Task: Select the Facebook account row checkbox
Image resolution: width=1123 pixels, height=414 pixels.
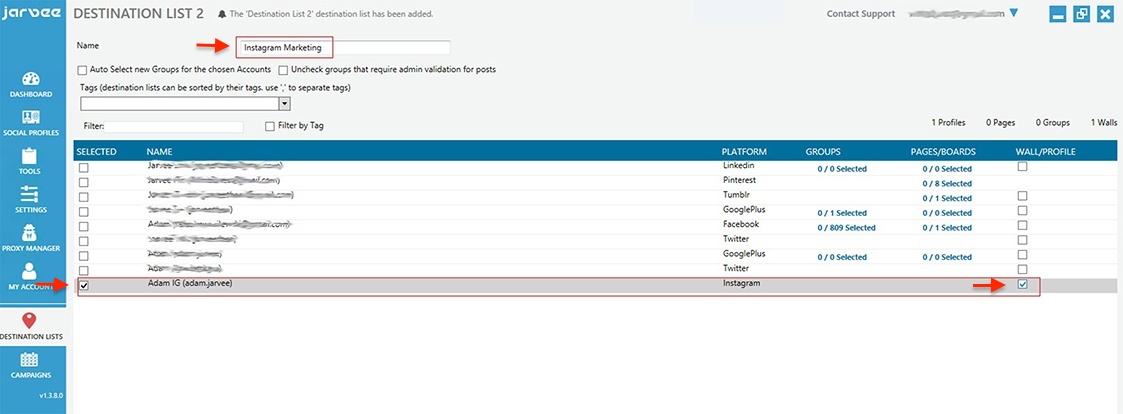Action: coord(84,226)
